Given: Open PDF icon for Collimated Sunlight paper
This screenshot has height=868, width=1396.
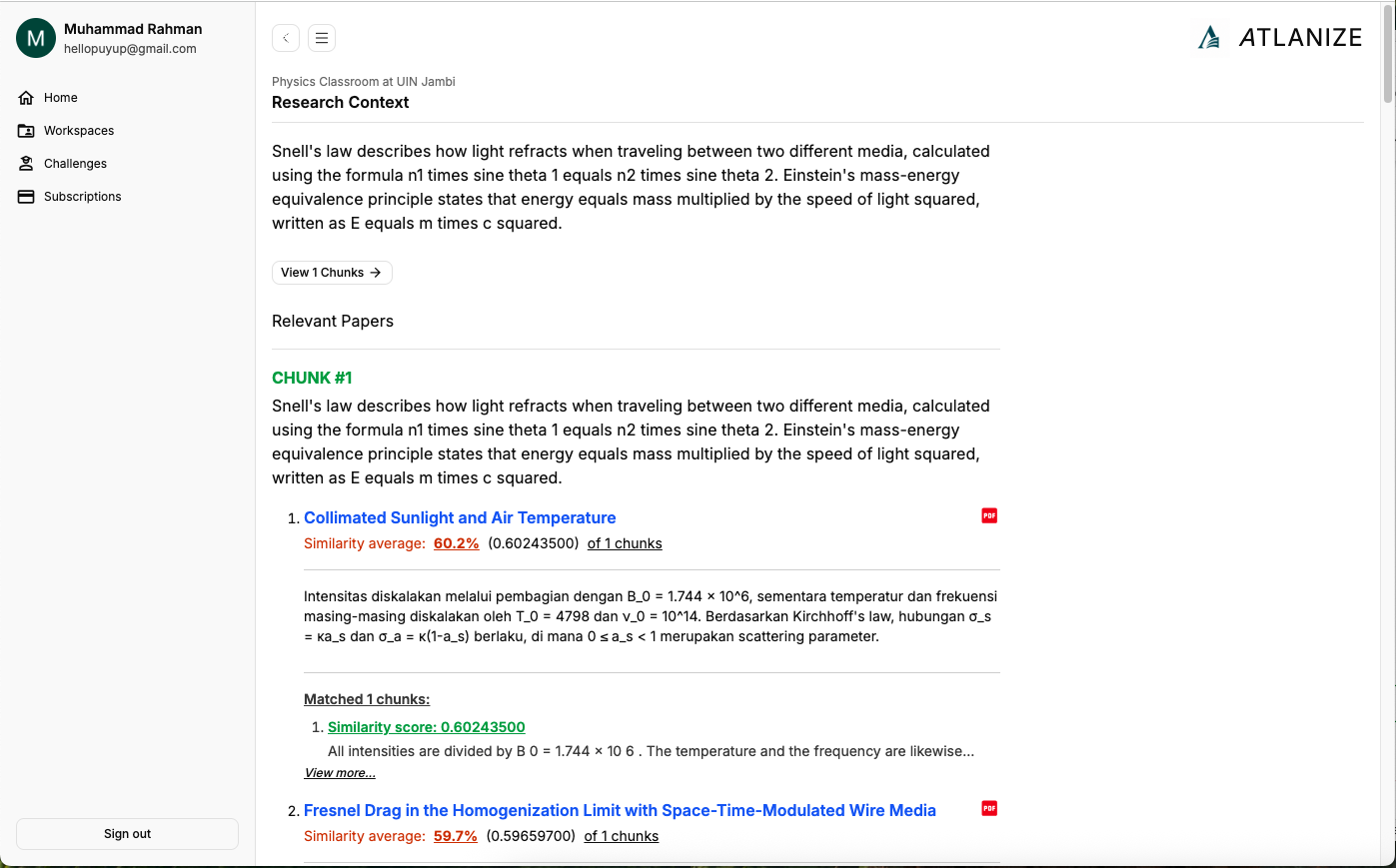Looking at the screenshot, I should pyautogui.click(x=989, y=515).
